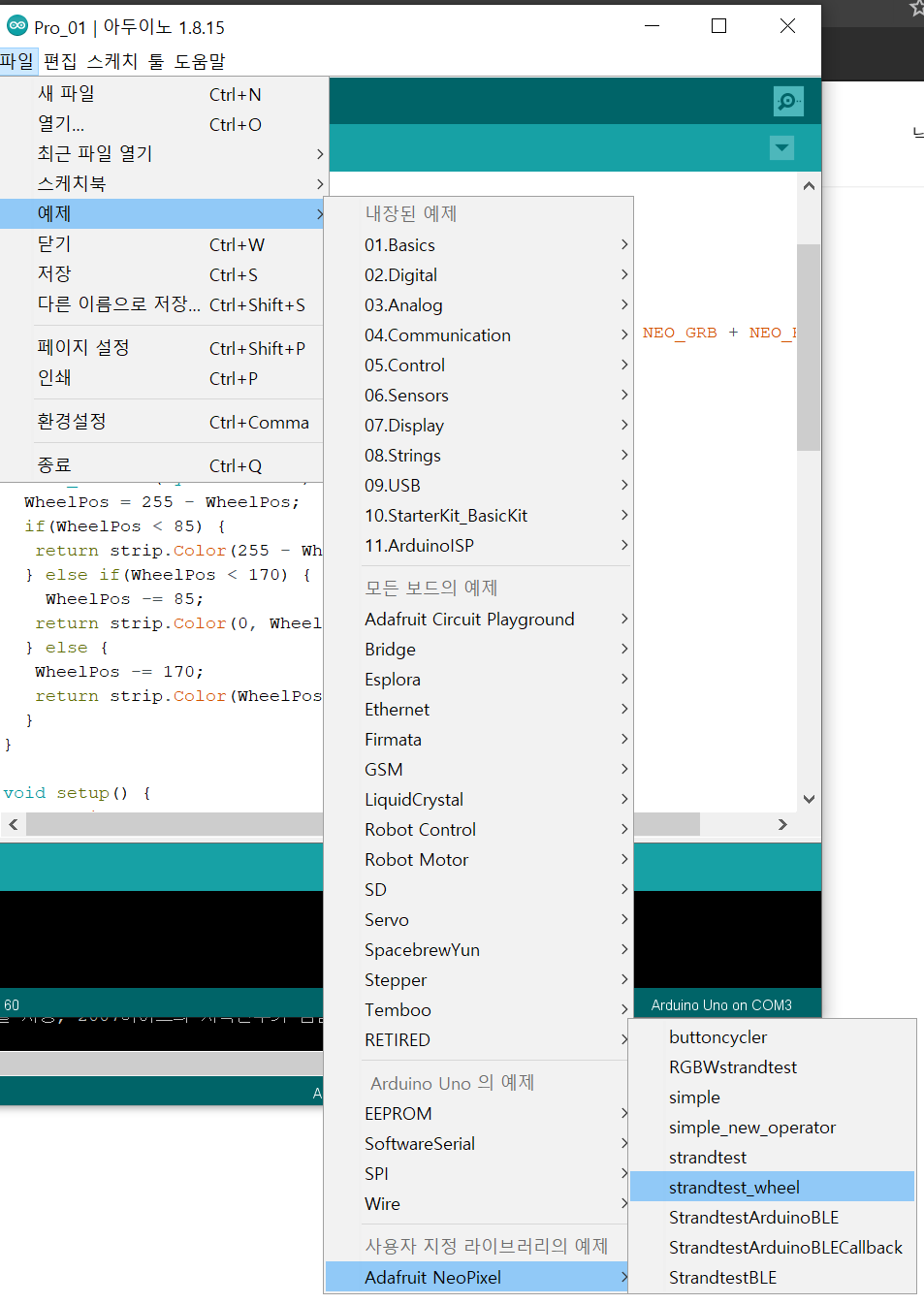Open GSM examples submenu
This screenshot has height=1304, width=924.
[479, 770]
